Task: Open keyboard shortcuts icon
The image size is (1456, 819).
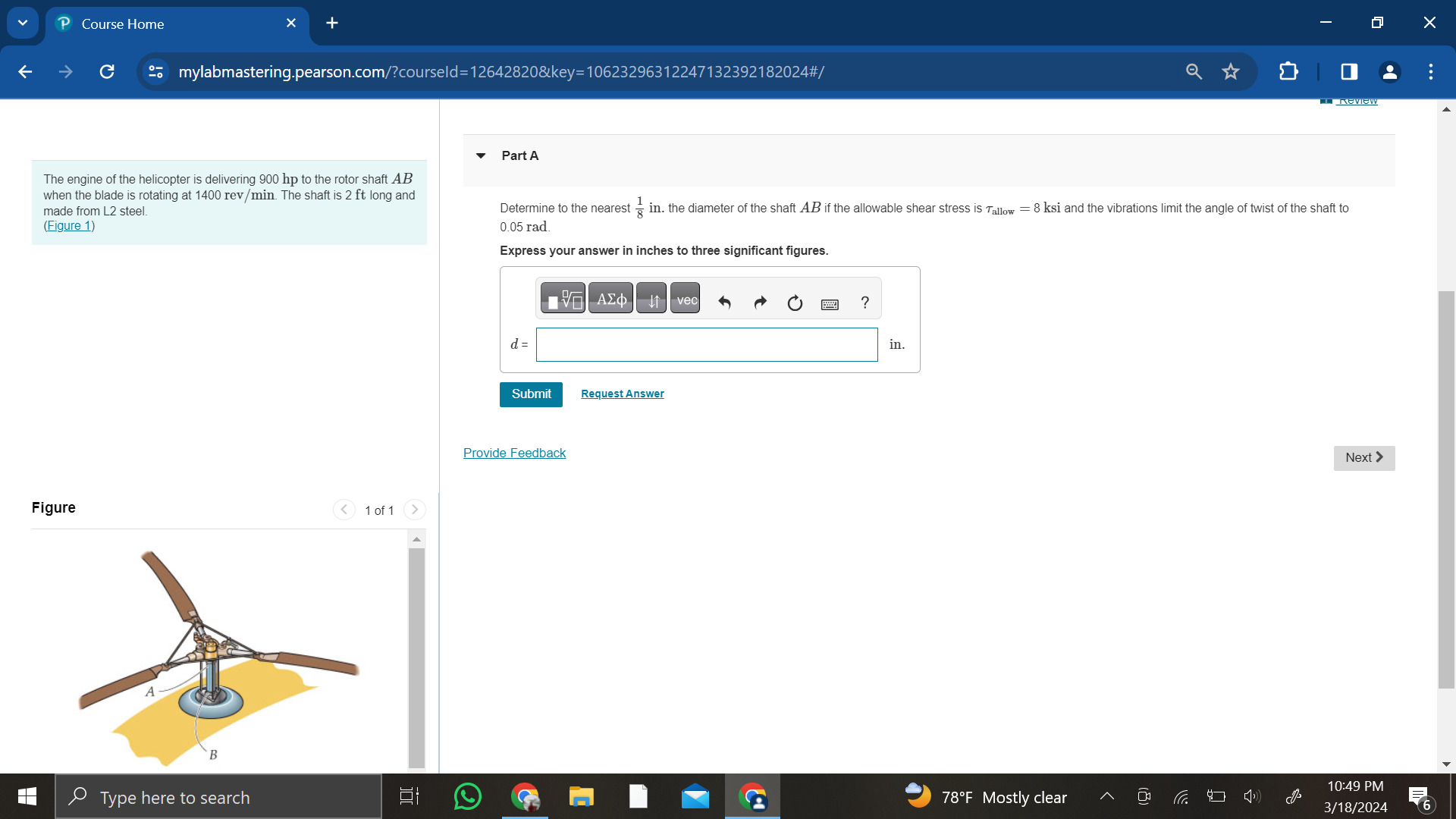Action: point(830,304)
